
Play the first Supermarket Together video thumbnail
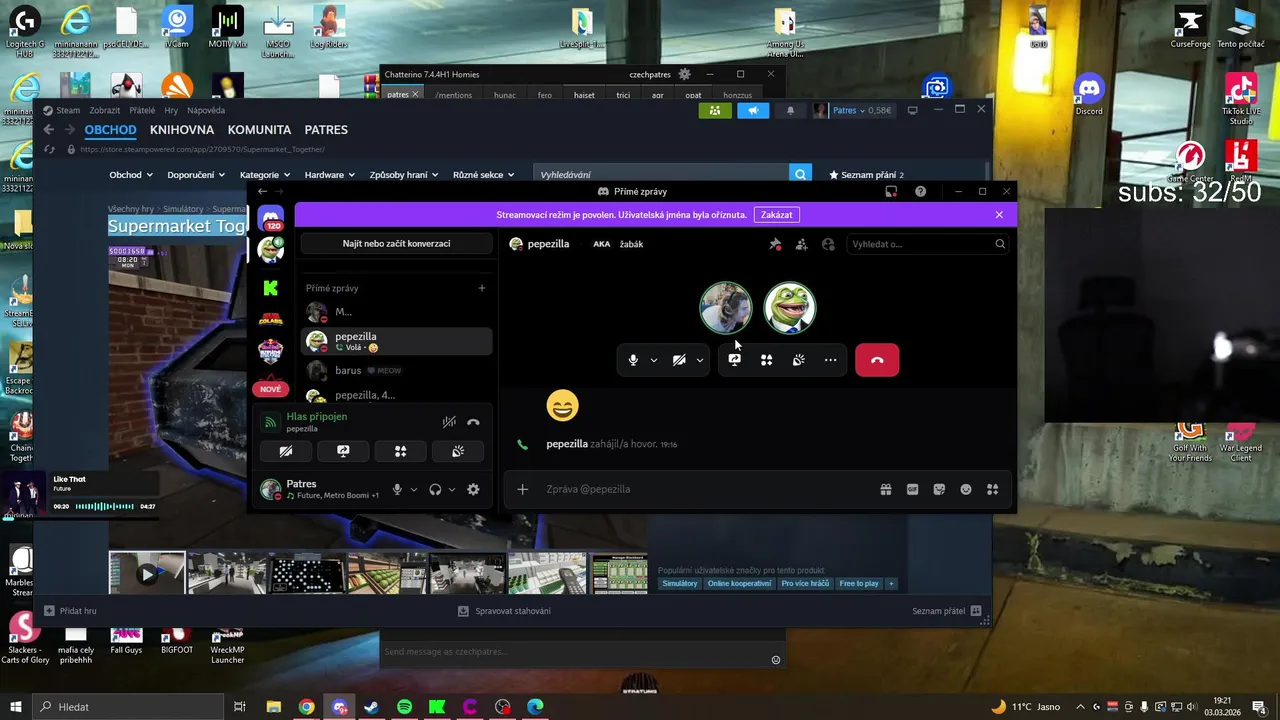pyautogui.click(x=147, y=574)
